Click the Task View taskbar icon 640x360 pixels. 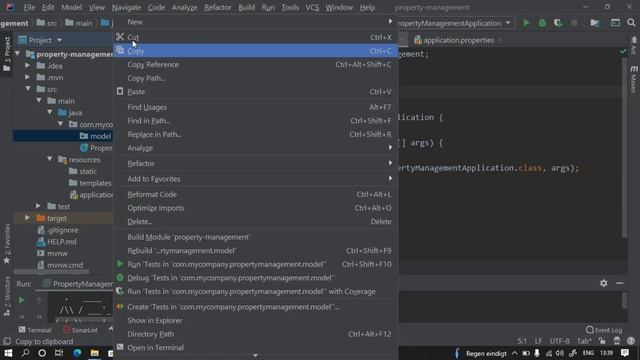(59, 353)
